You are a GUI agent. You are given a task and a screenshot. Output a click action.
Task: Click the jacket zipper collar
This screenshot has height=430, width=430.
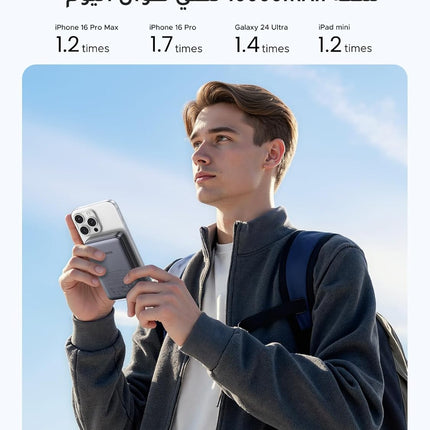coord(233,230)
